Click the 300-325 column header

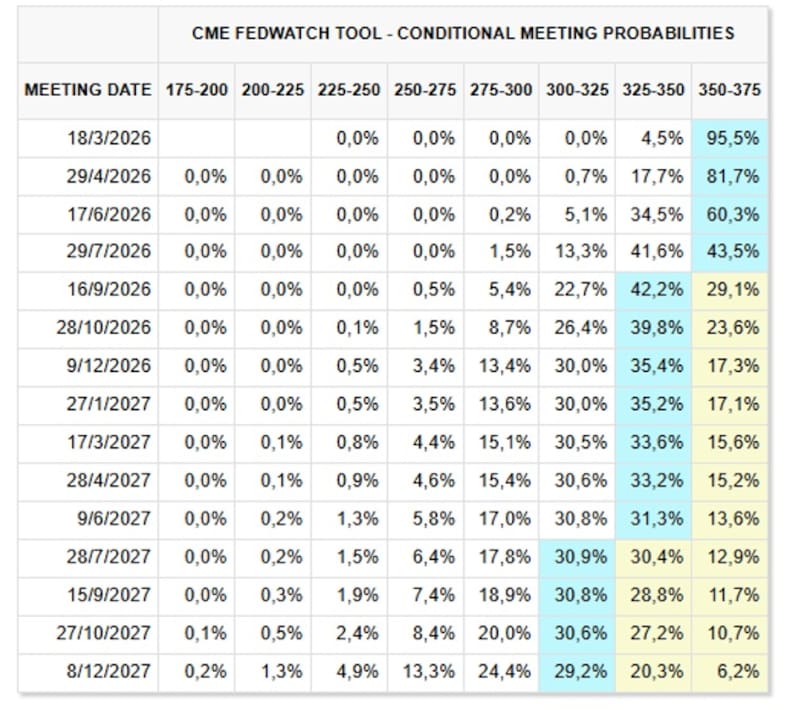point(577,90)
